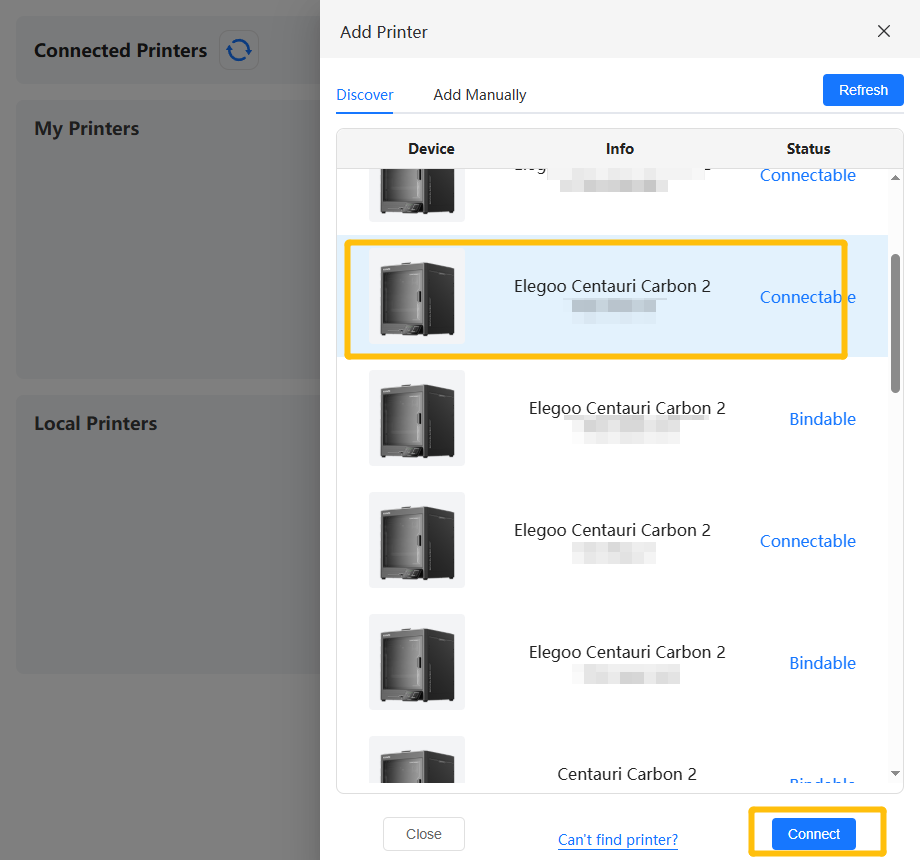
Task: Click the blue Connect button
Action: (x=813, y=834)
